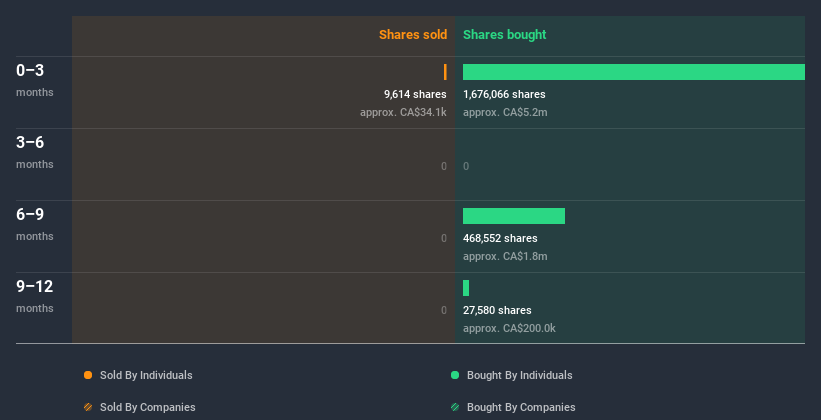This screenshot has height=420, width=821.
Task: Select the Shares sold column header
Action: (x=412, y=35)
